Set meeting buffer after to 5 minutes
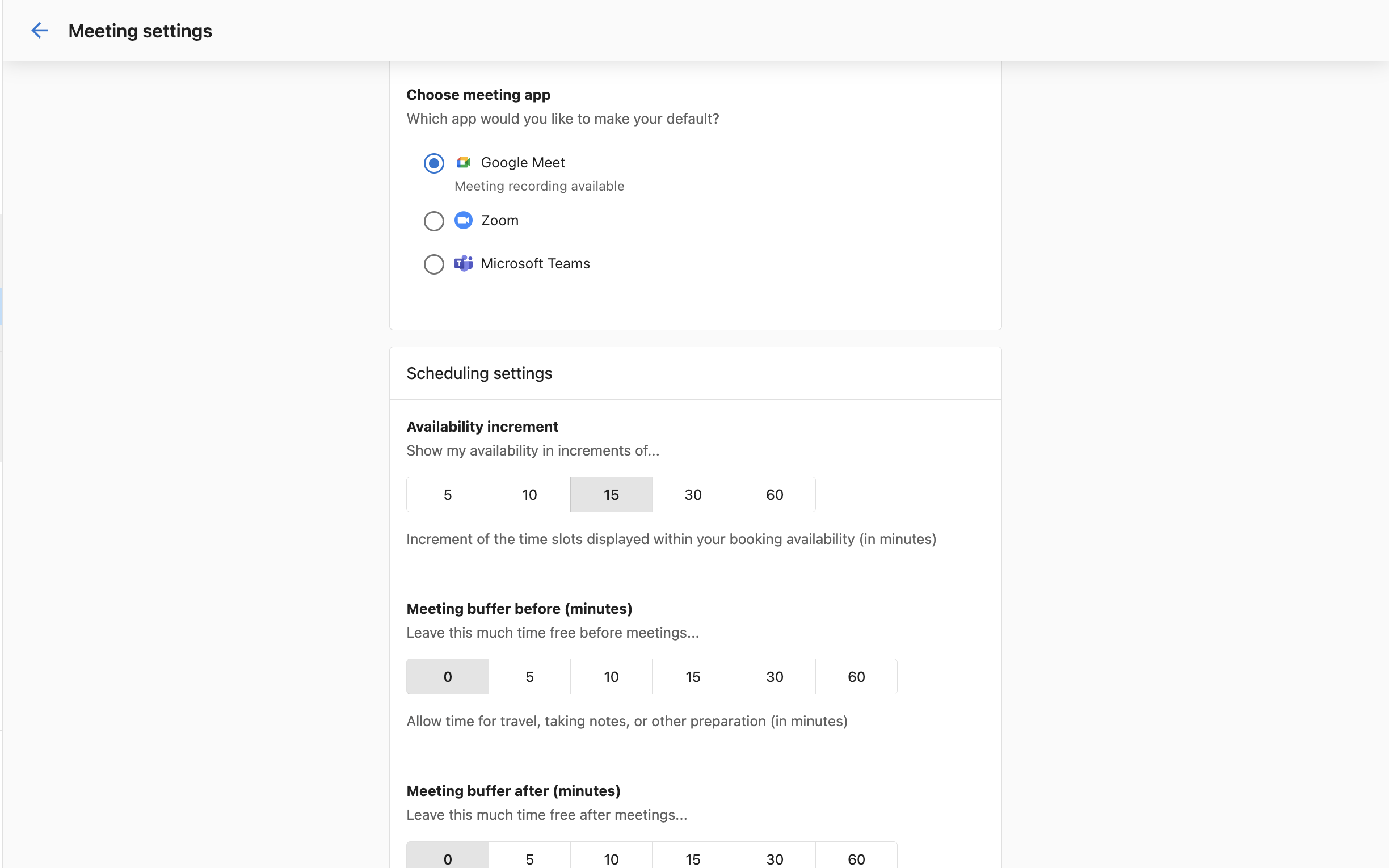 pyautogui.click(x=529, y=858)
